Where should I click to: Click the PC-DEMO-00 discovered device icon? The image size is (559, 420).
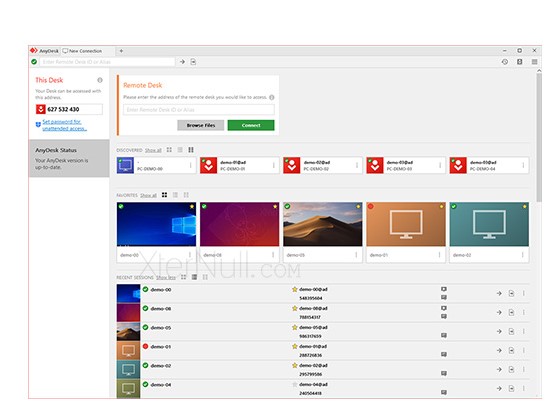[x=125, y=165]
